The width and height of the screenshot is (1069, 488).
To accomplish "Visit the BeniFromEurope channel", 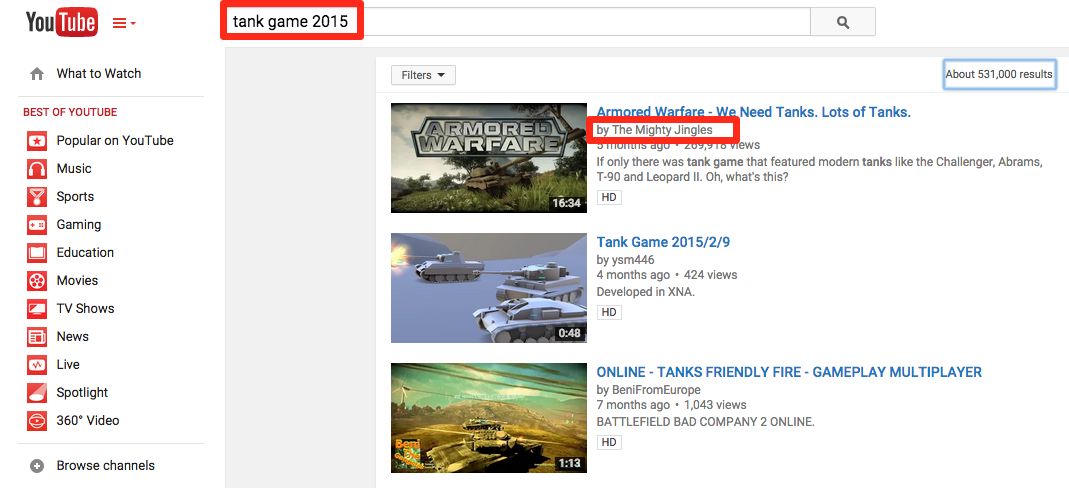I will 656,390.
